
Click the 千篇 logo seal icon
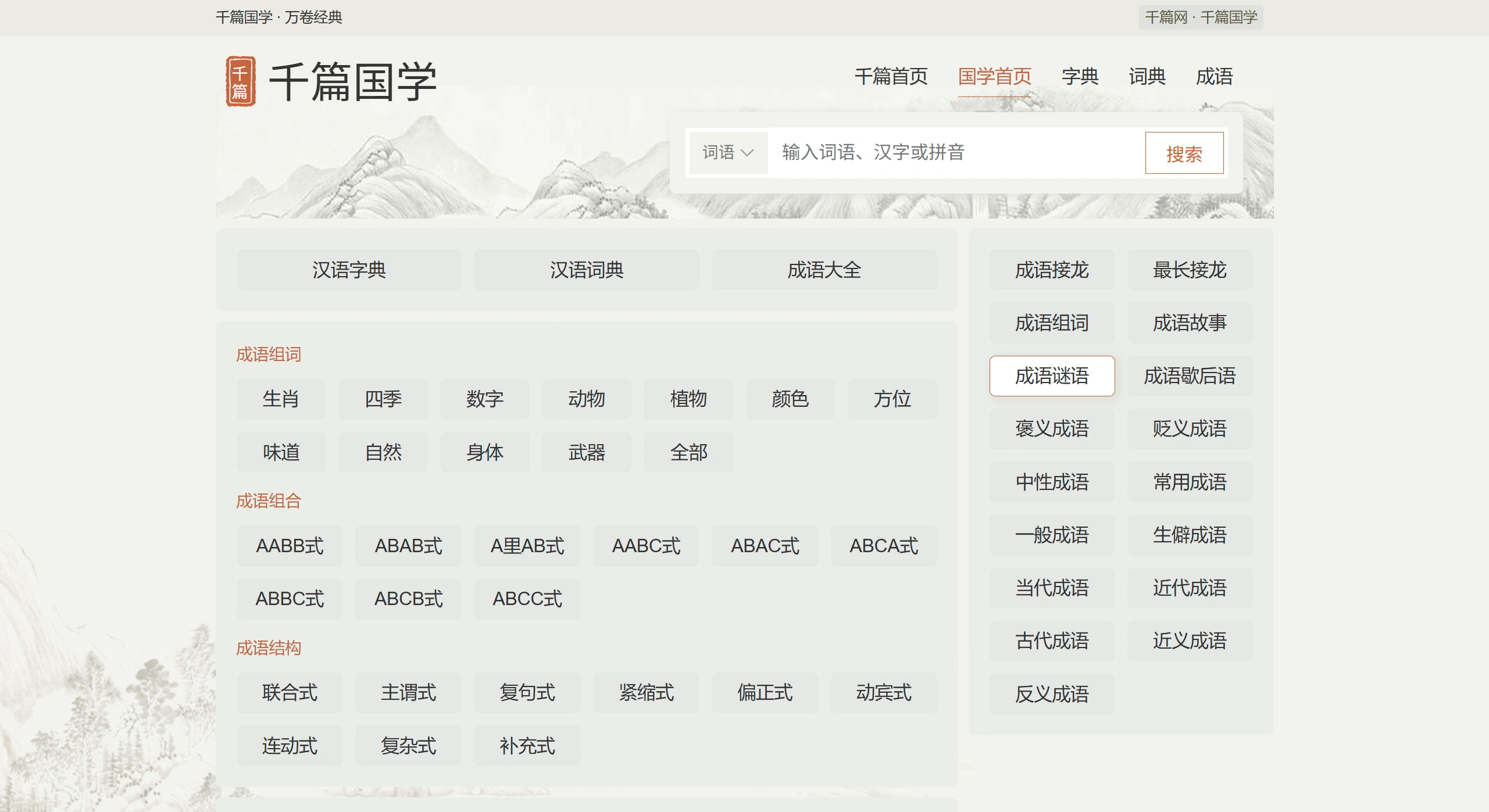(240, 80)
